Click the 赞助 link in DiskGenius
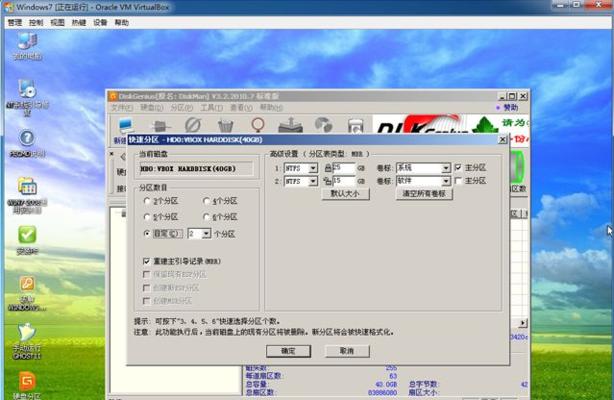Screen dimensions: 614x400 pyautogui.click(x=510, y=107)
